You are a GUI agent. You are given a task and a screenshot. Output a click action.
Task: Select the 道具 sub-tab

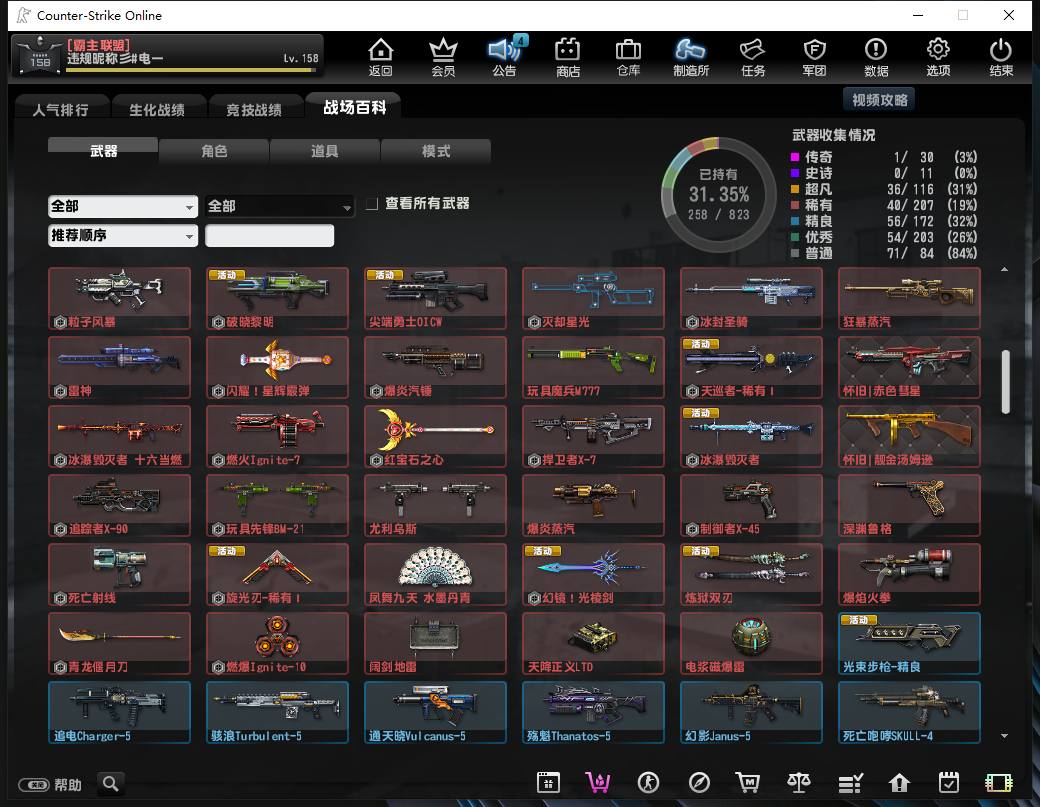click(325, 151)
